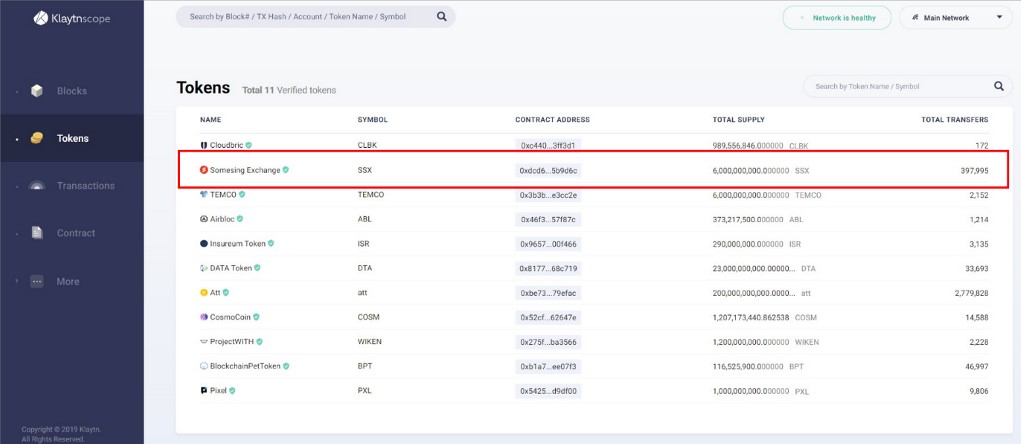Click the Att token logo
Screen dimensions: 1021x444
[204, 293]
